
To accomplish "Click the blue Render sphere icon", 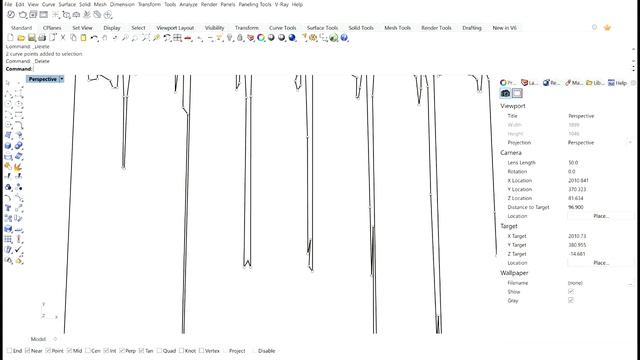I will [x=292, y=38].
